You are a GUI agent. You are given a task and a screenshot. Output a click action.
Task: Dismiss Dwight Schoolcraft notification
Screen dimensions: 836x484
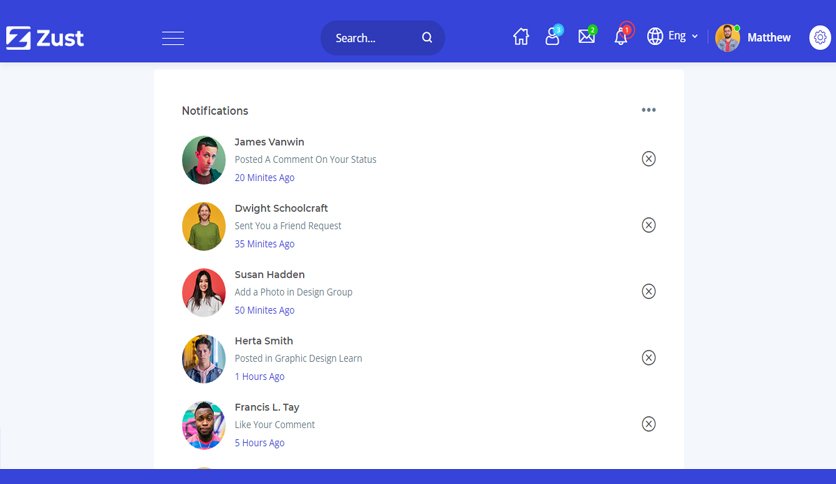648,225
